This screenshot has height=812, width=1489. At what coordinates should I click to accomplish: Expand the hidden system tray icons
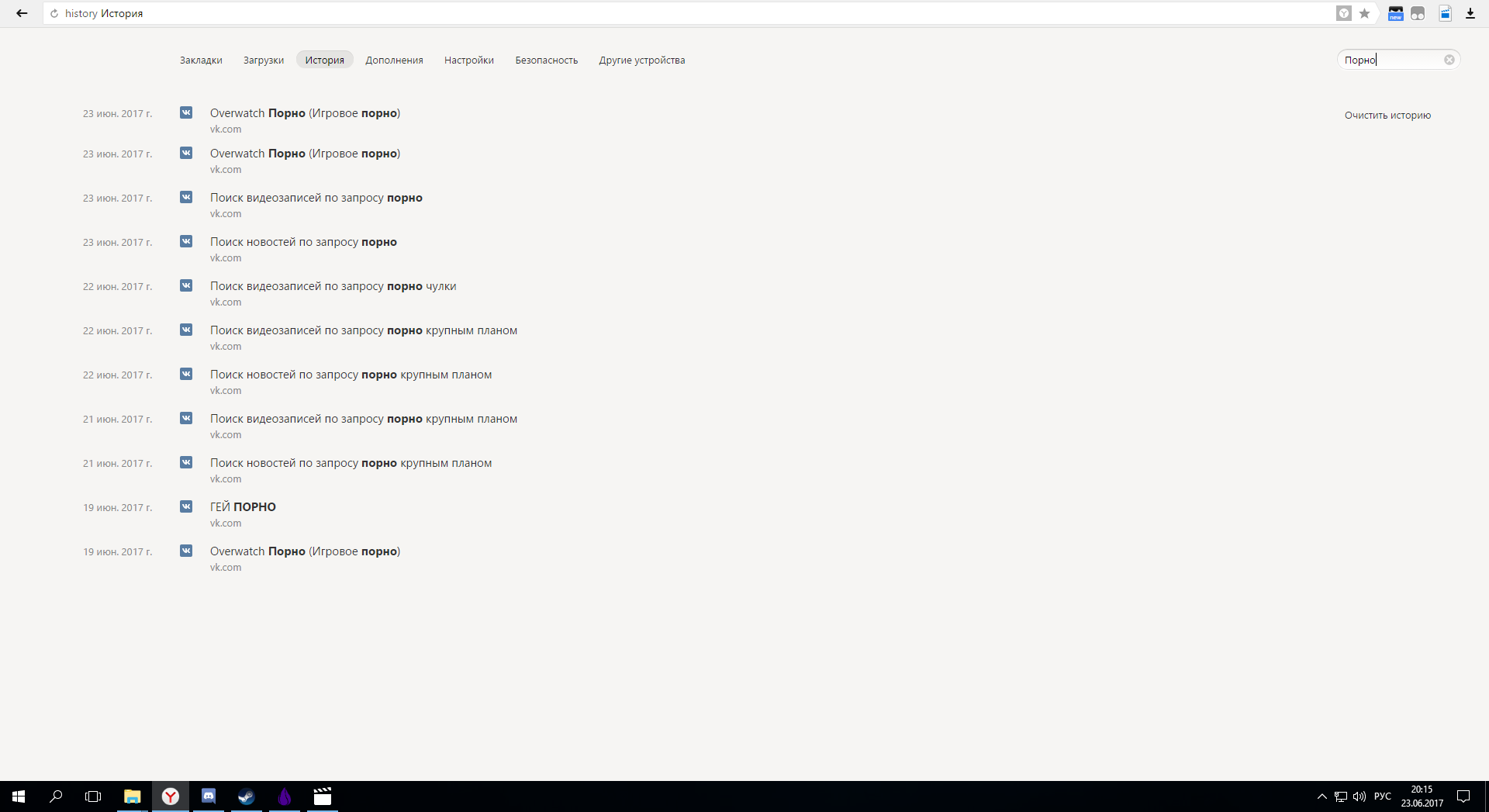[x=1322, y=796]
